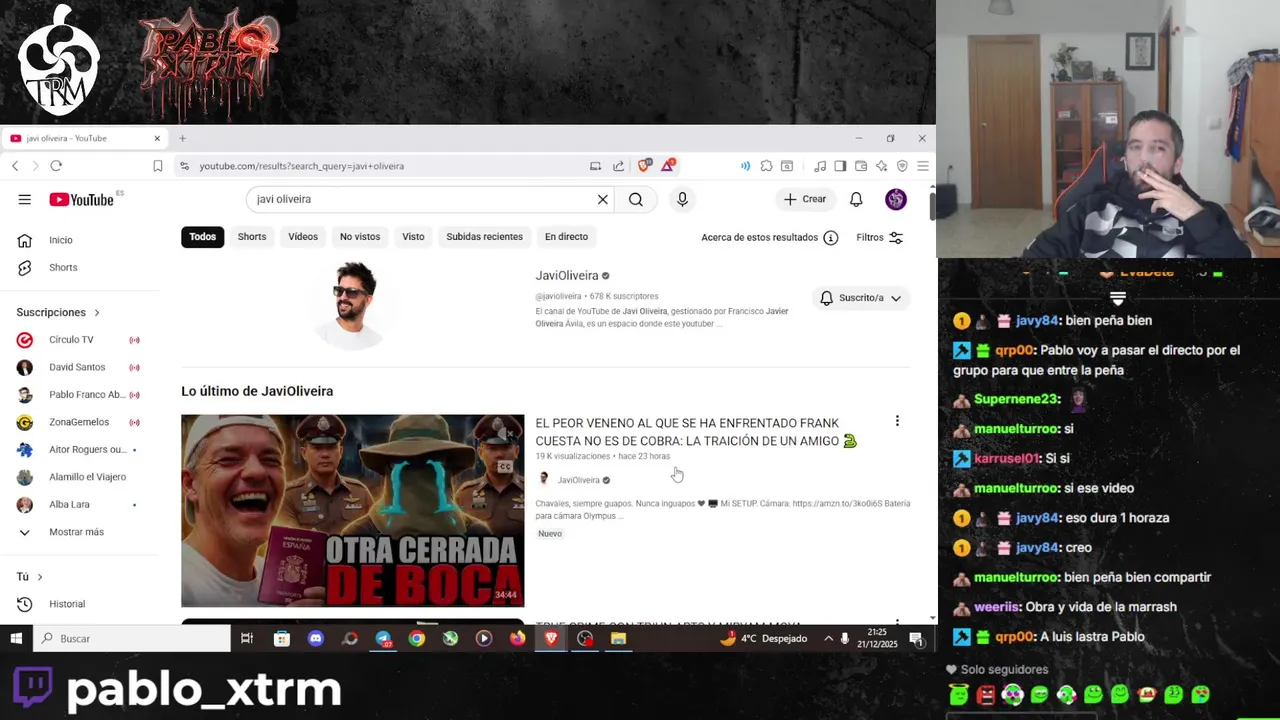Viewport: 1280px width, 720px height.
Task: Reload the page with the browser refresh icon
Action: tap(56, 166)
